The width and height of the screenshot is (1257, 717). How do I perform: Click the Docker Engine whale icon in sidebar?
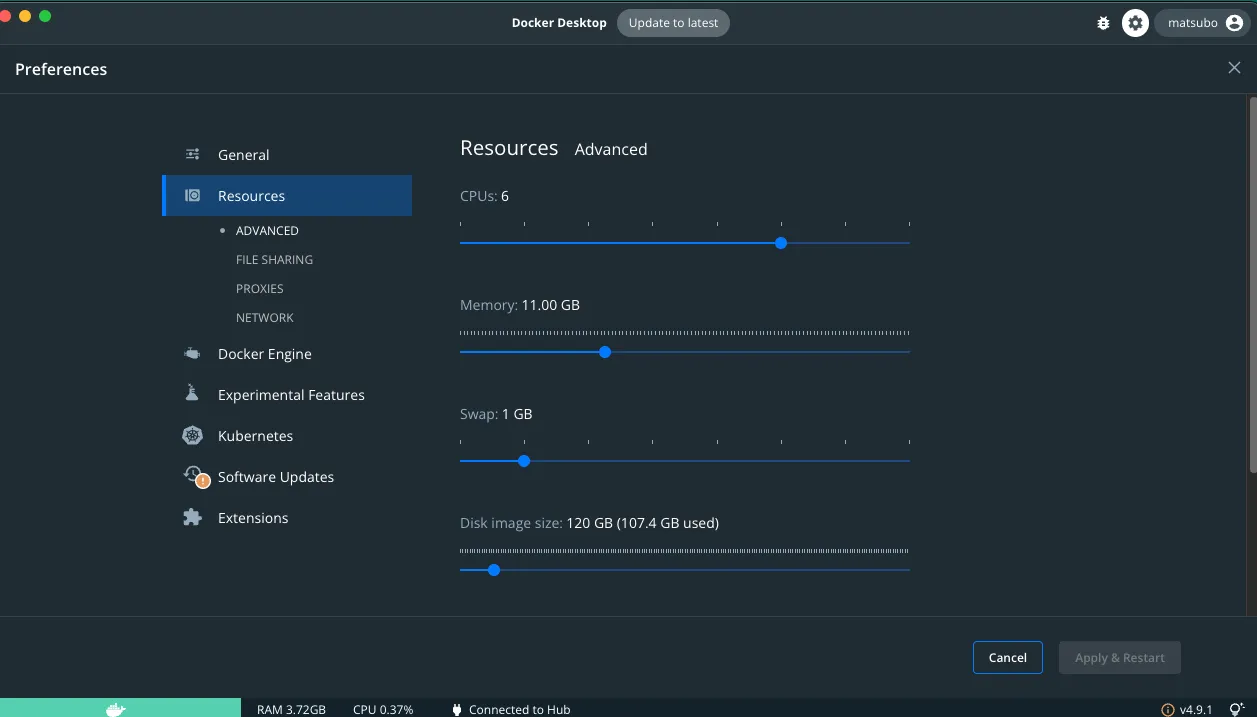pyautogui.click(x=193, y=354)
